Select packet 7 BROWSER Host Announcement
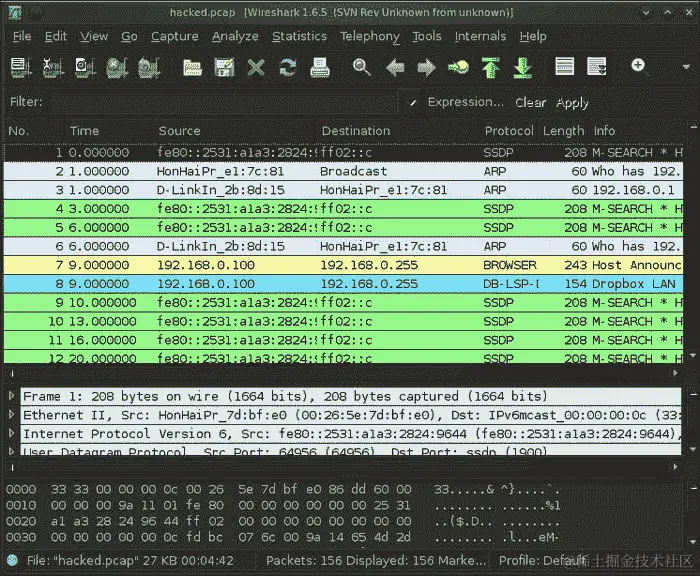 pyautogui.click(x=343, y=265)
